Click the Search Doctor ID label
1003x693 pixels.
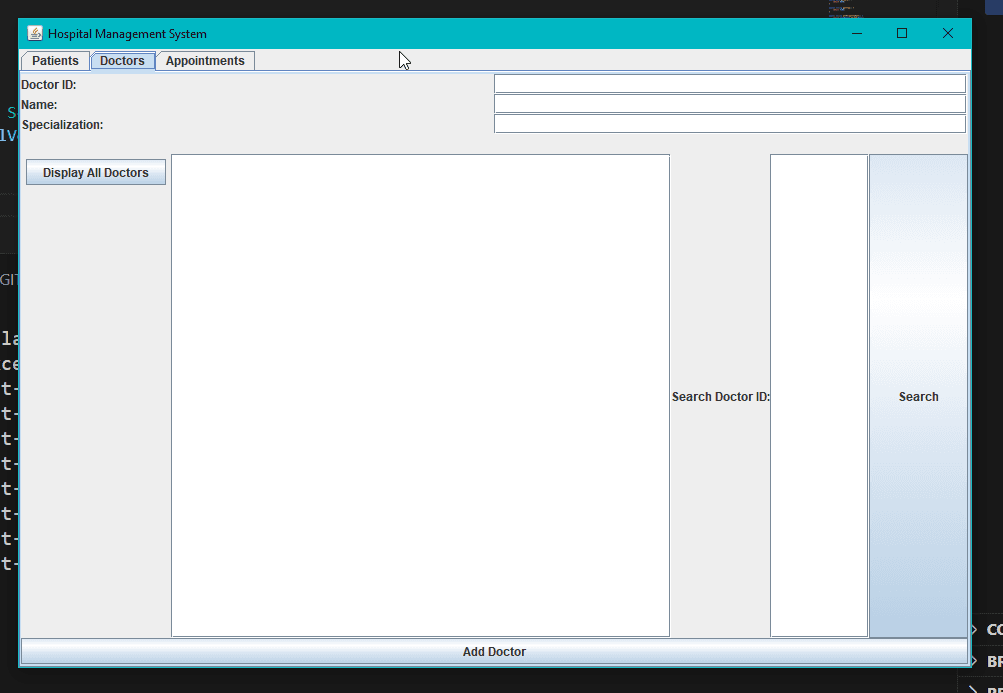[720, 397]
